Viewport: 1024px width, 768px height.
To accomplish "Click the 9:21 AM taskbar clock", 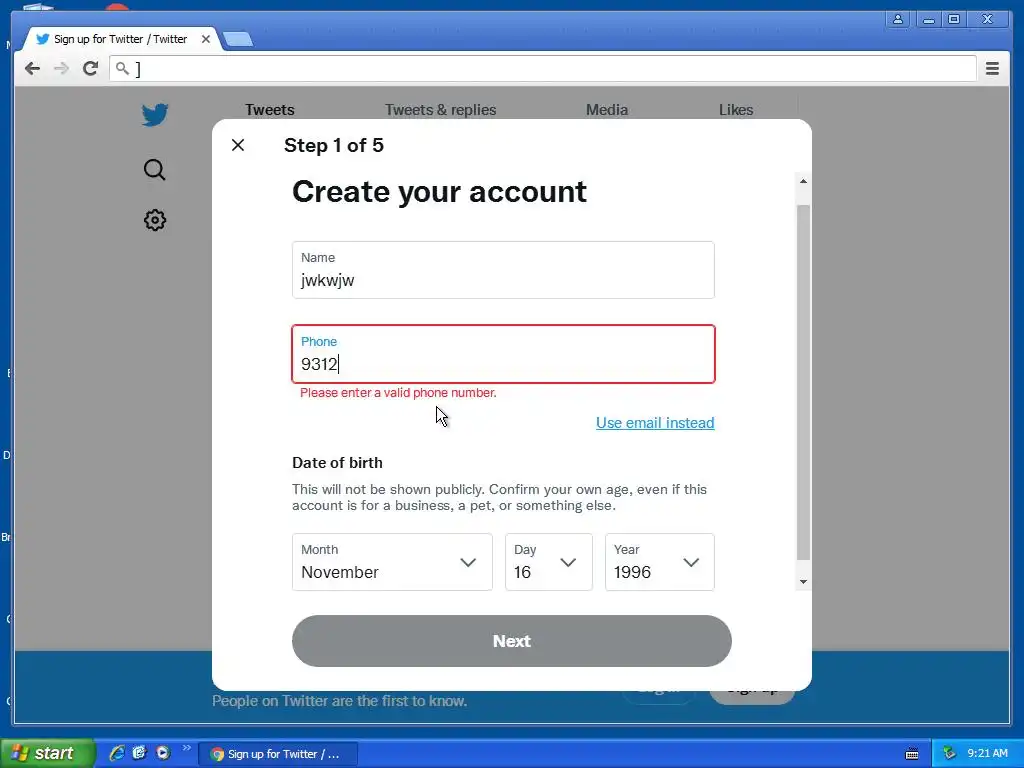I will pyautogui.click(x=987, y=754).
